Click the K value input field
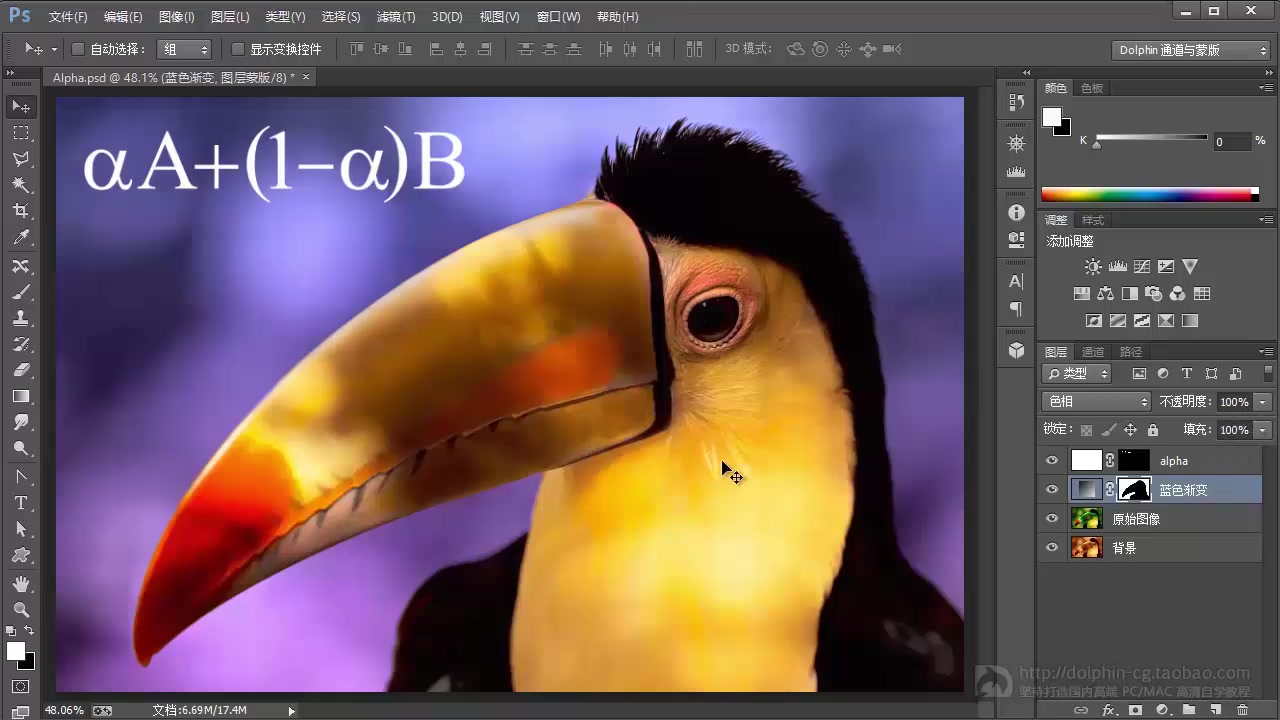The height and width of the screenshot is (720, 1280). [x=1231, y=142]
